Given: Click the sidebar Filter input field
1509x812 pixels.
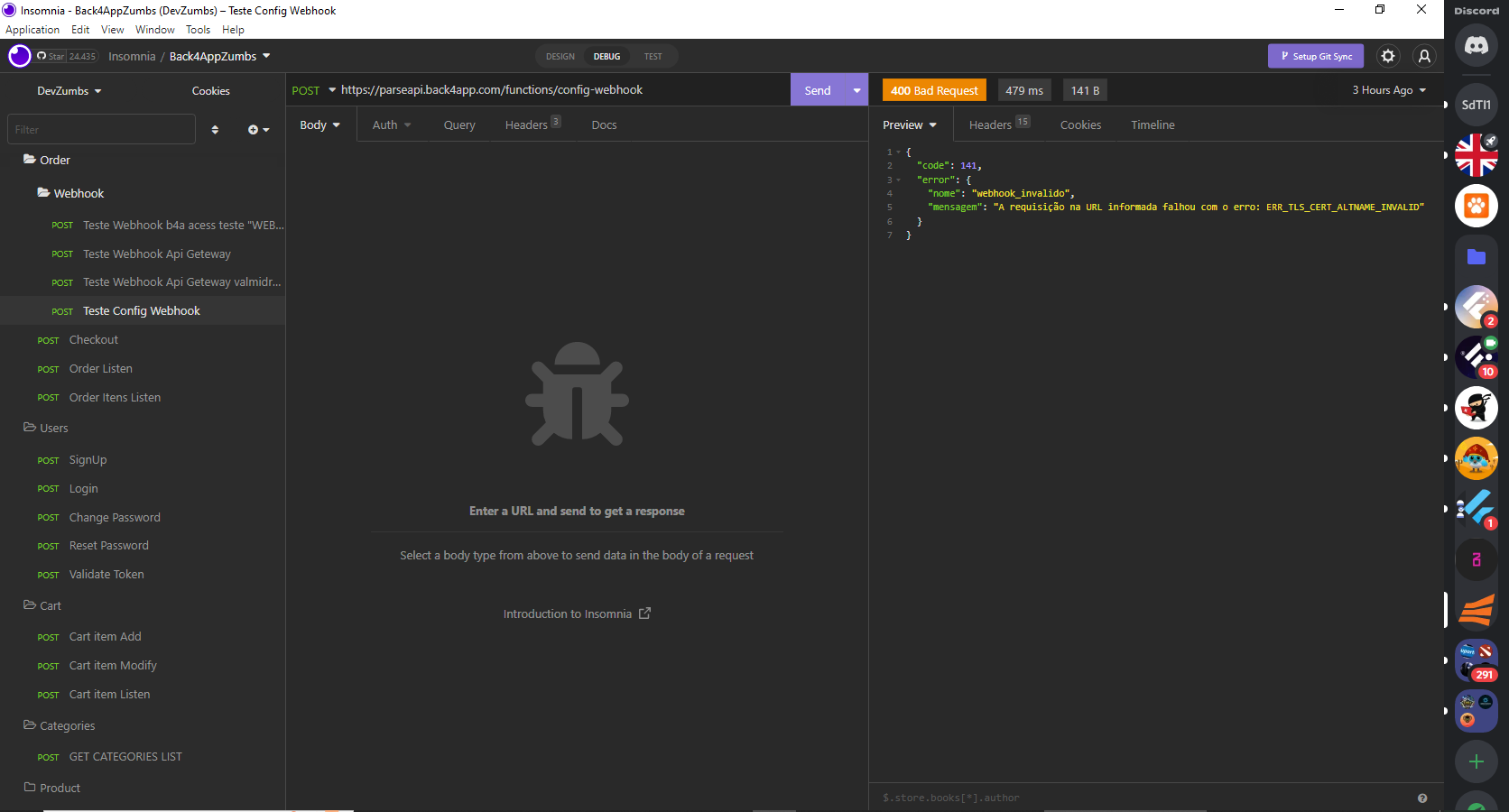Looking at the screenshot, I should (x=101, y=130).
